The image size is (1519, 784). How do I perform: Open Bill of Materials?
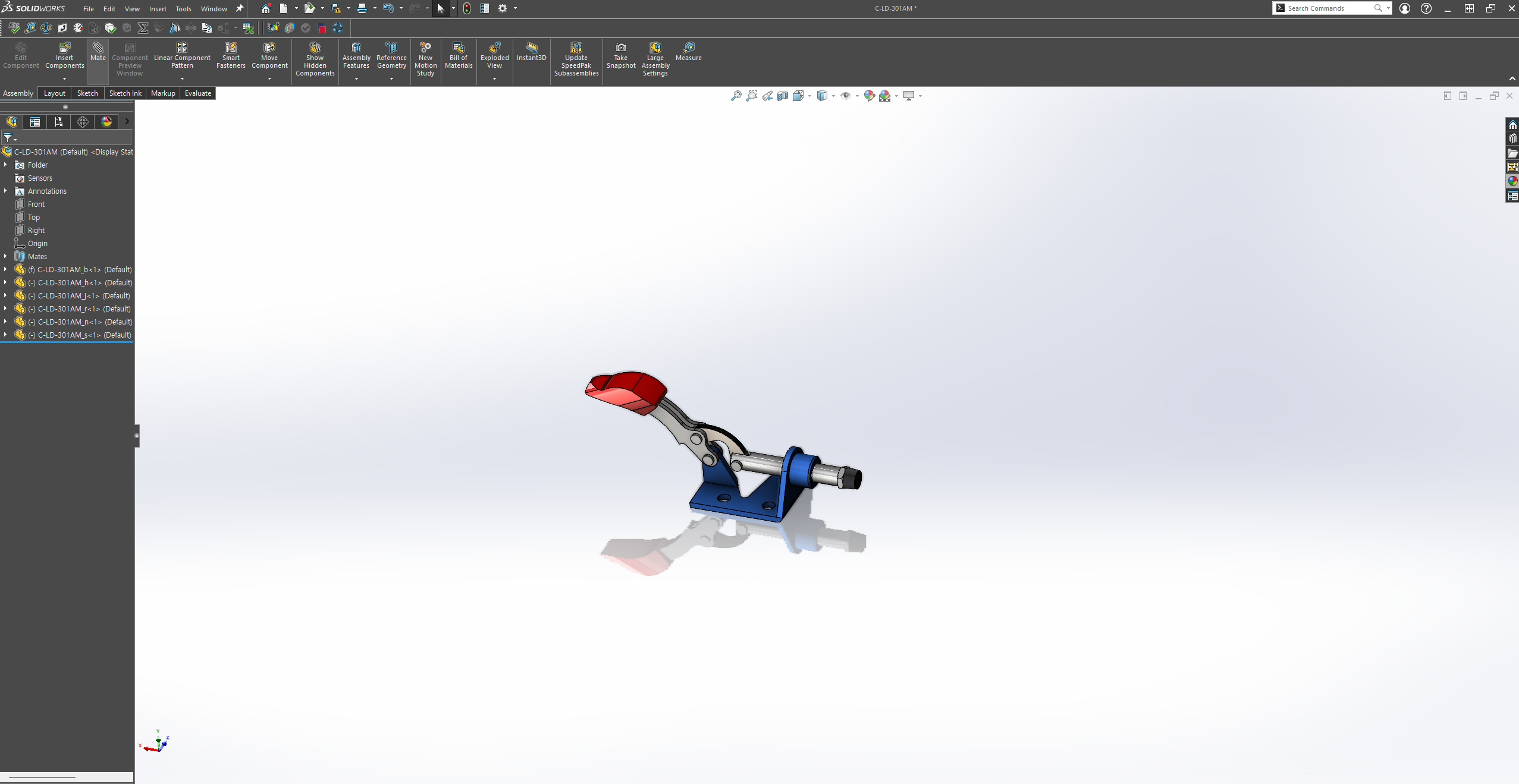tap(459, 48)
